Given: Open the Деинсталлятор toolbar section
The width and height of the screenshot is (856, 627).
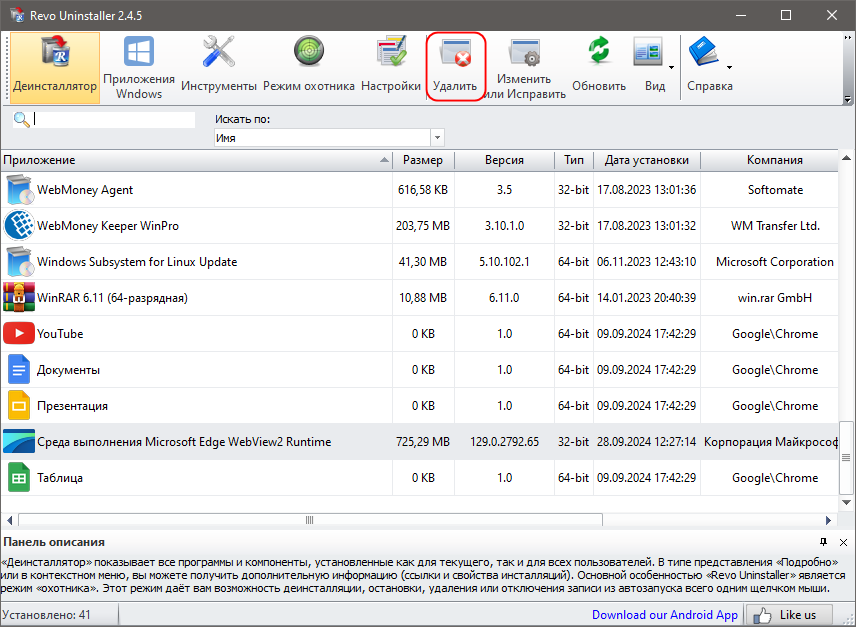Looking at the screenshot, I should click(x=55, y=68).
